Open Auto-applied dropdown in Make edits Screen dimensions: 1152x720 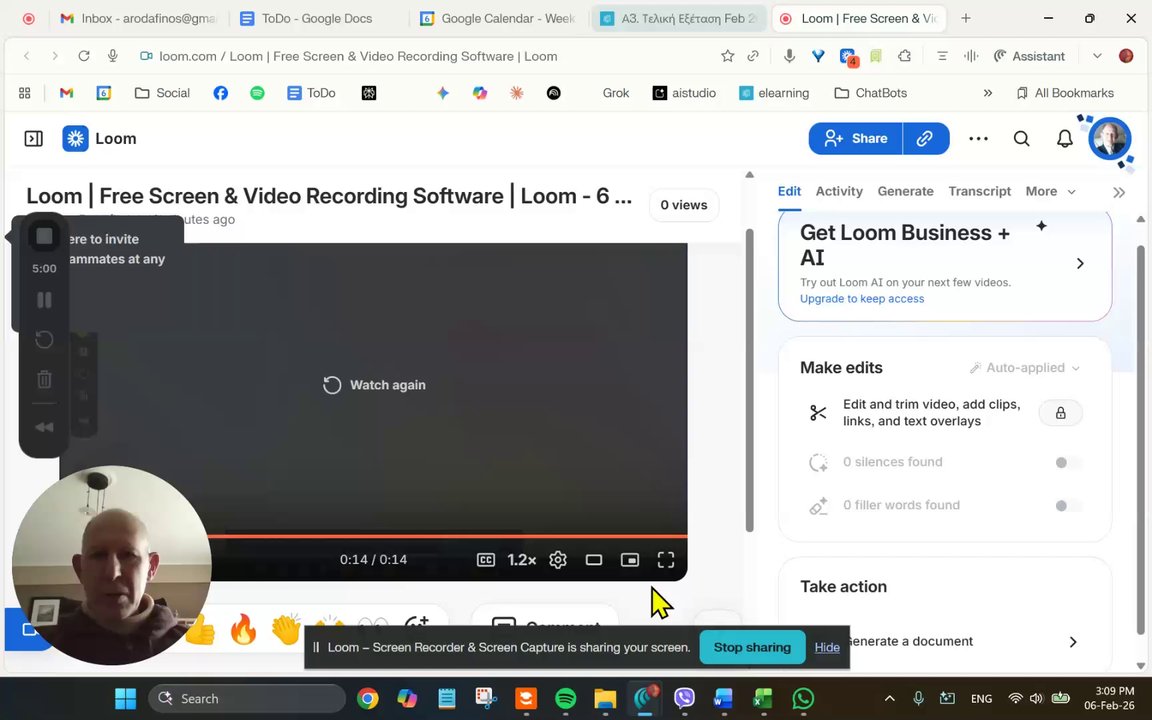(1025, 367)
